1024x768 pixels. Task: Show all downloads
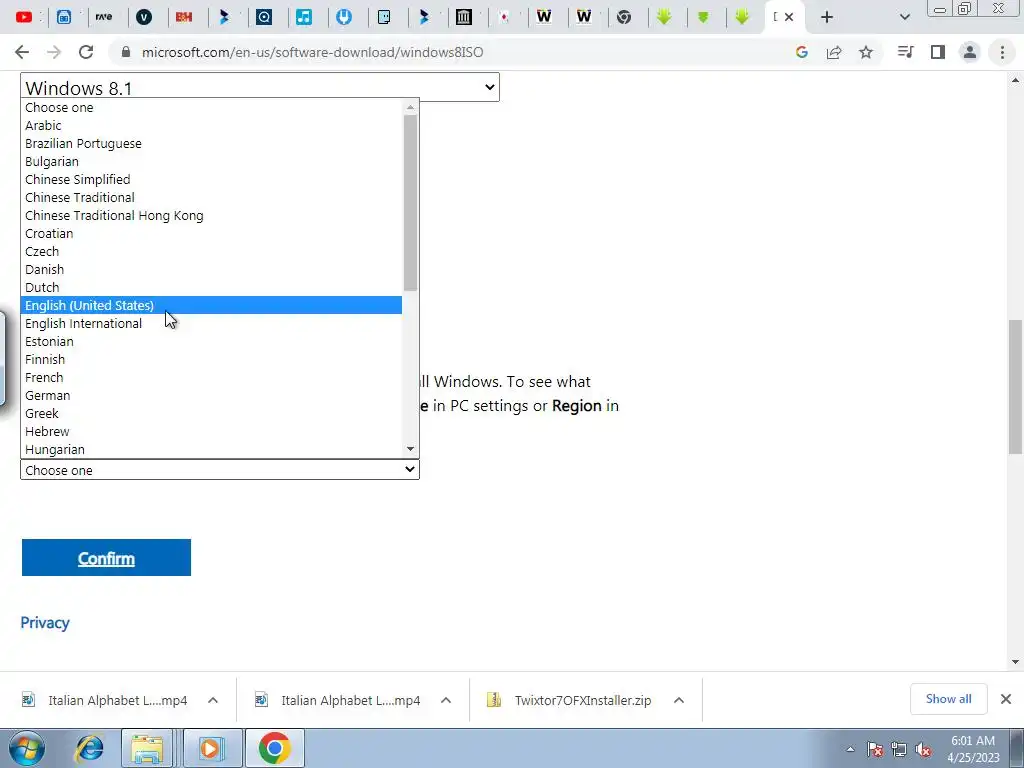click(948, 699)
